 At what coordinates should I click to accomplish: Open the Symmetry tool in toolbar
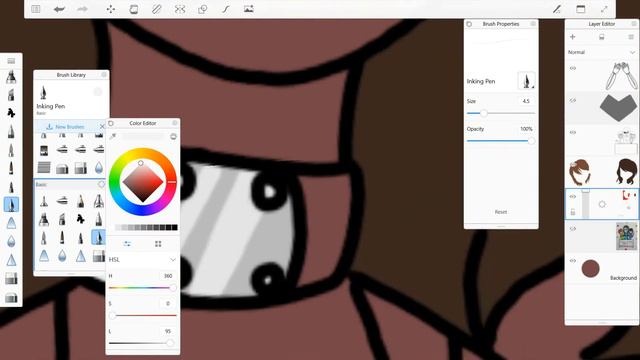[x=180, y=9]
